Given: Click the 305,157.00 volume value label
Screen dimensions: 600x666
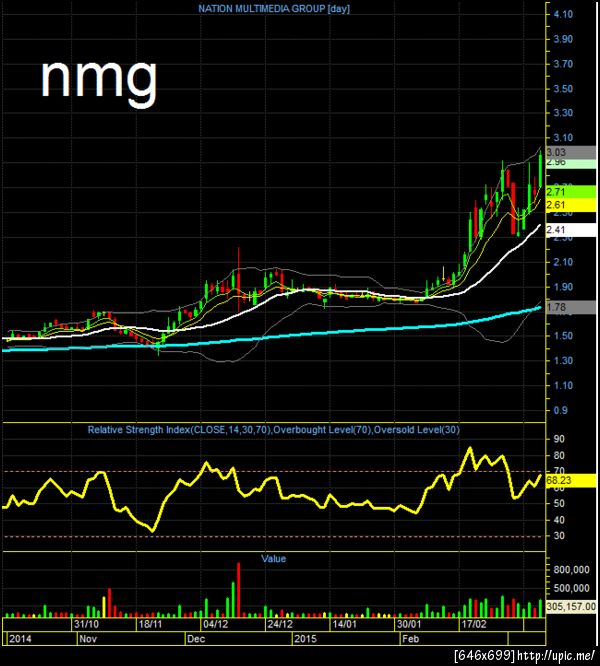Looking at the screenshot, I should [571, 607].
